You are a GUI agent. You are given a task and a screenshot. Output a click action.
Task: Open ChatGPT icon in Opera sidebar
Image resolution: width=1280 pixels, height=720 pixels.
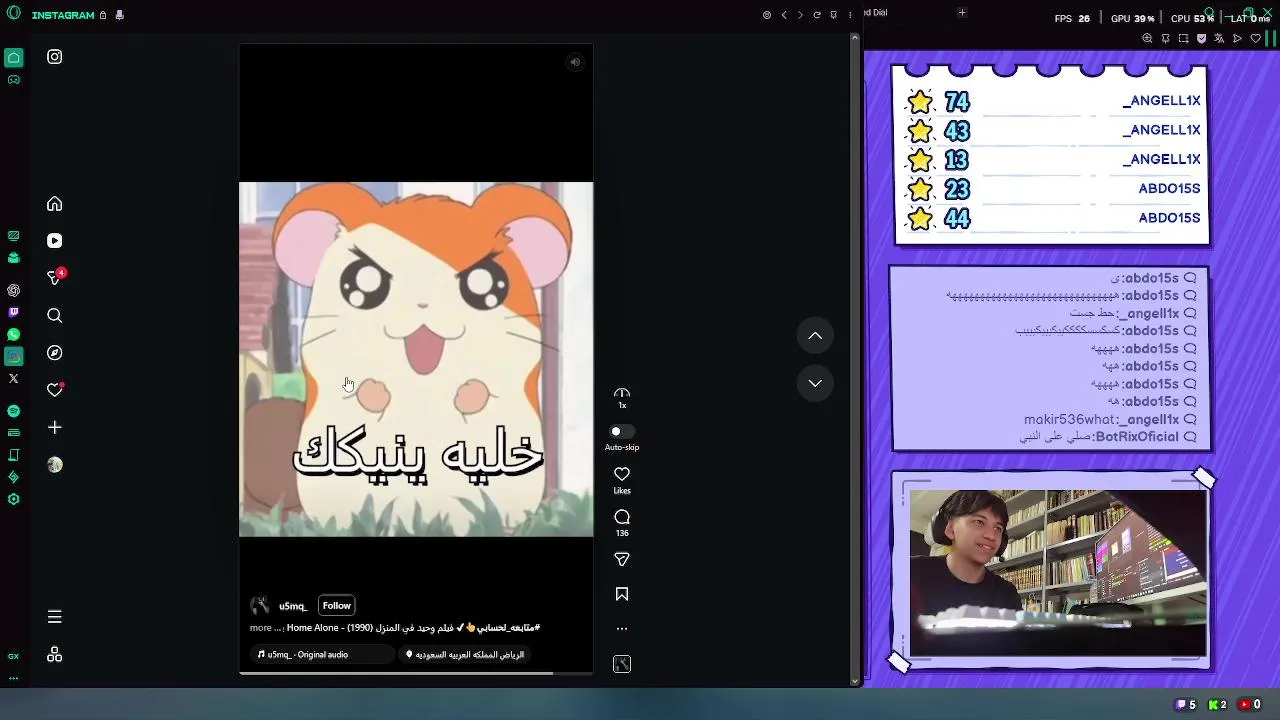13,291
